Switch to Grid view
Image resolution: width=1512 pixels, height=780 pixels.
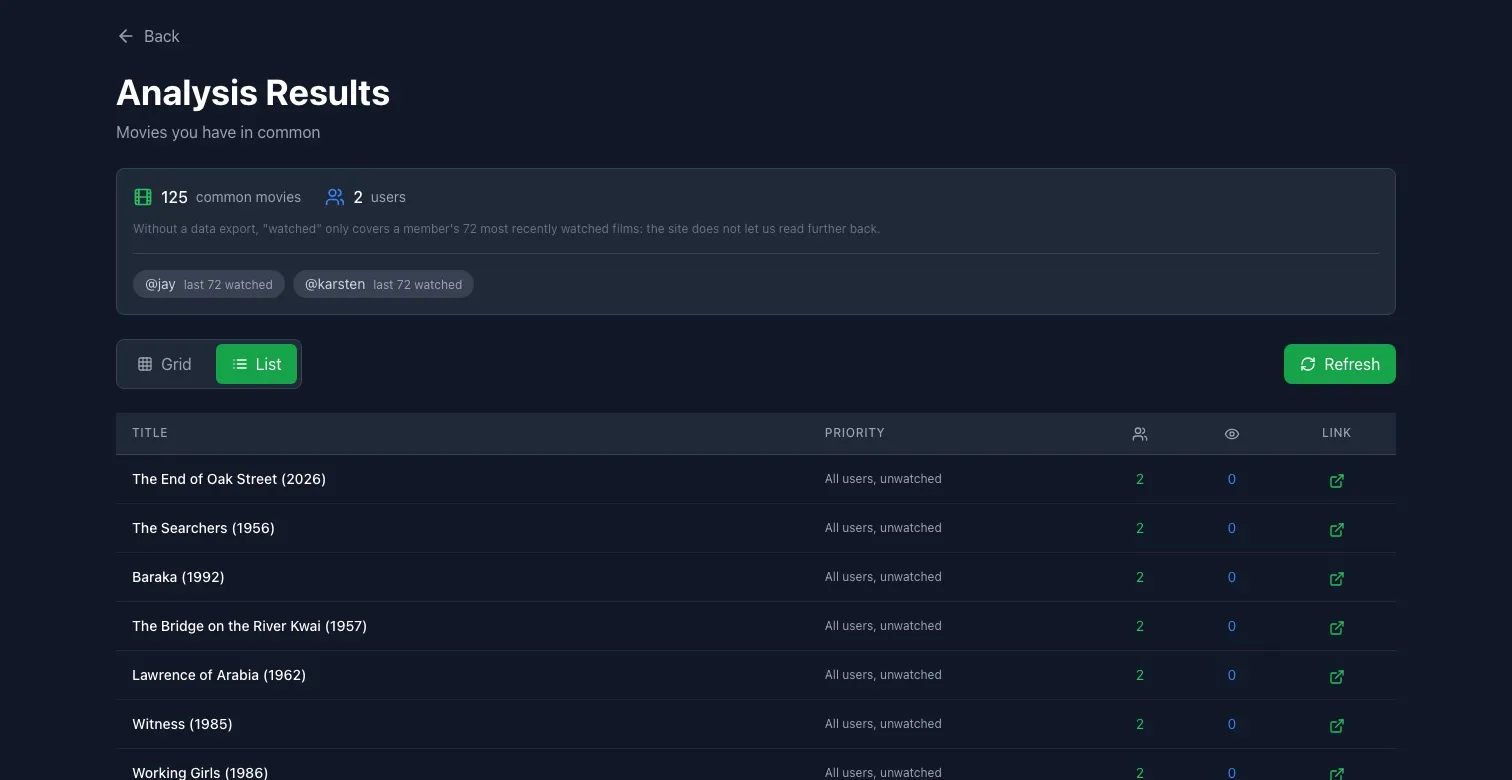point(165,364)
